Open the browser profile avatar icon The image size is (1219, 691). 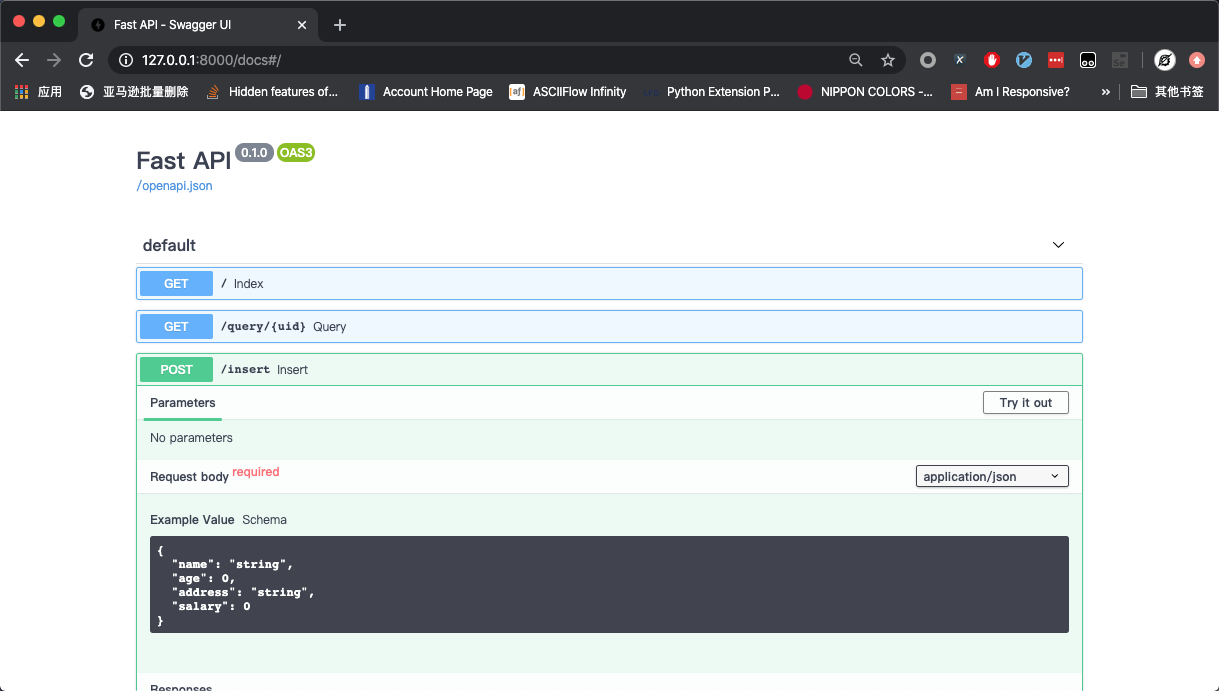[x=1165, y=60]
